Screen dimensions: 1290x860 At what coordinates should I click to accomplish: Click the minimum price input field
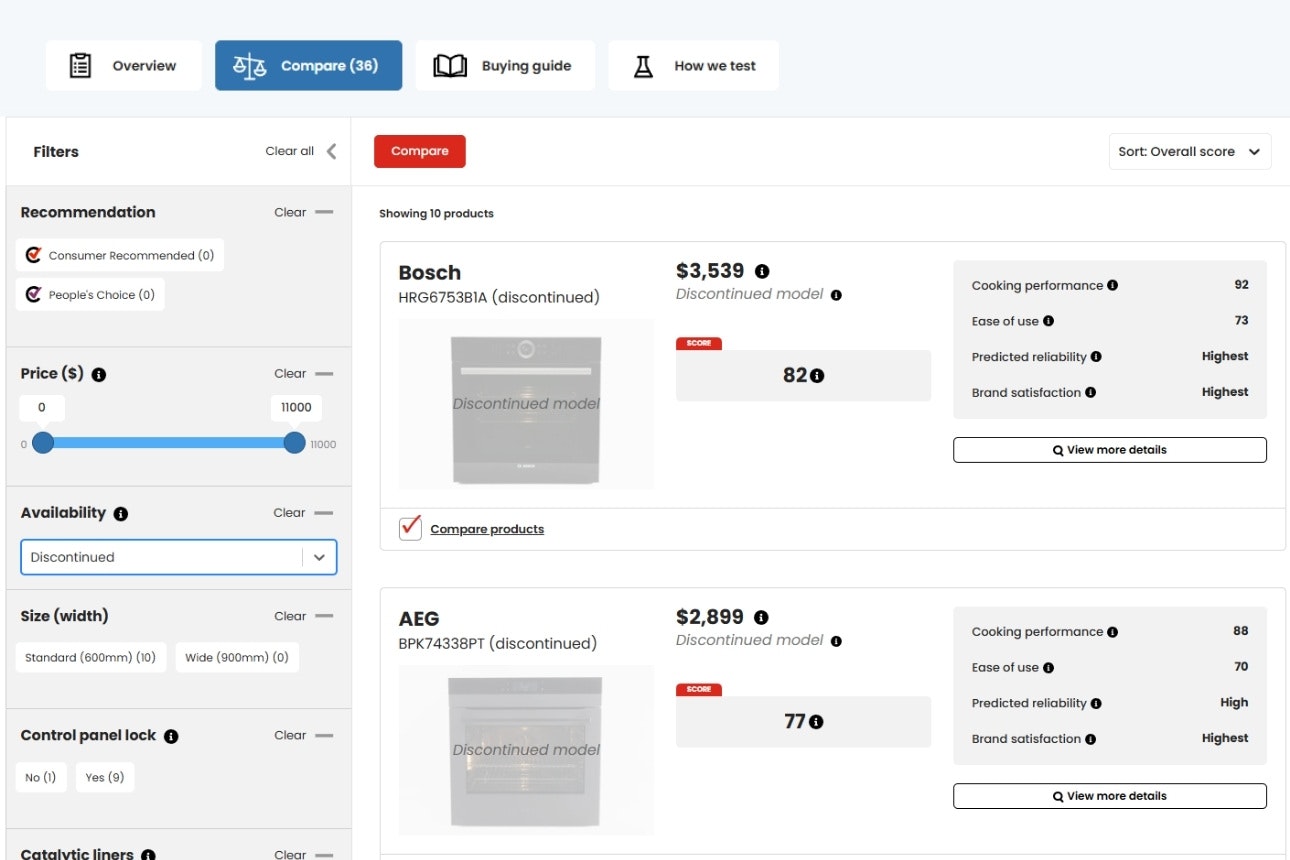pos(42,407)
